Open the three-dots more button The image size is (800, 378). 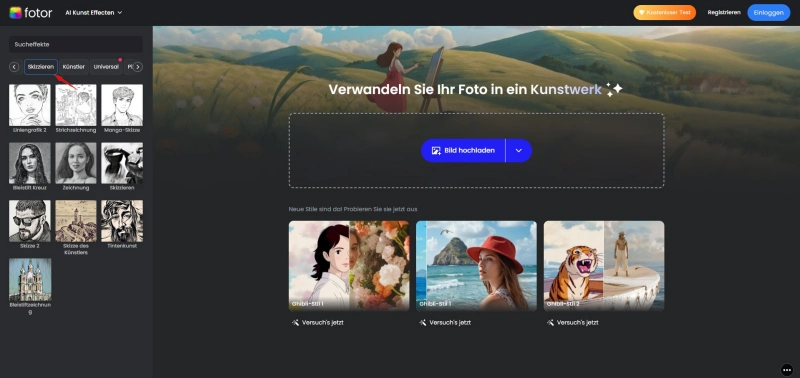787,369
